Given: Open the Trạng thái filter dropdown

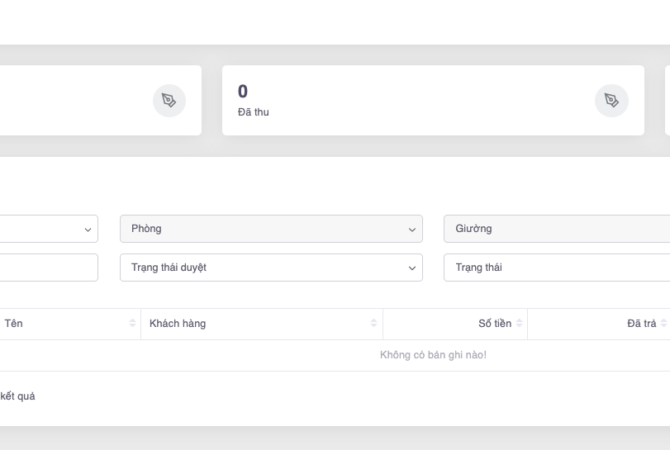Looking at the screenshot, I should [x=556, y=268].
